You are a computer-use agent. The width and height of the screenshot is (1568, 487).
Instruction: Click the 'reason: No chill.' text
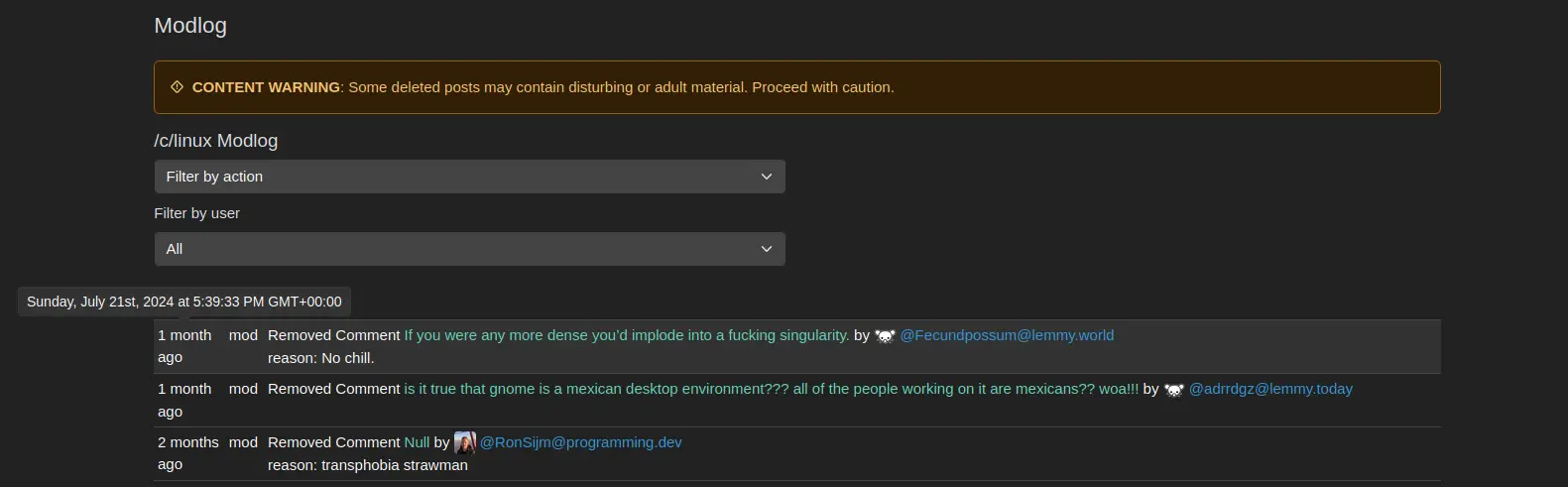pyautogui.click(x=320, y=358)
